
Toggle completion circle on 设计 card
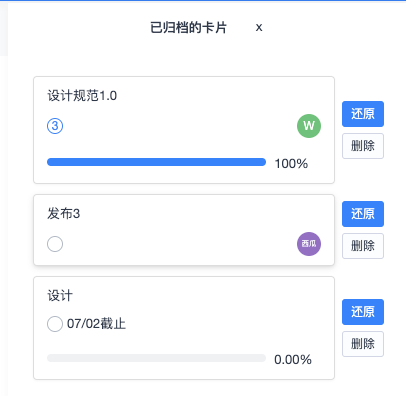click(x=55, y=324)
